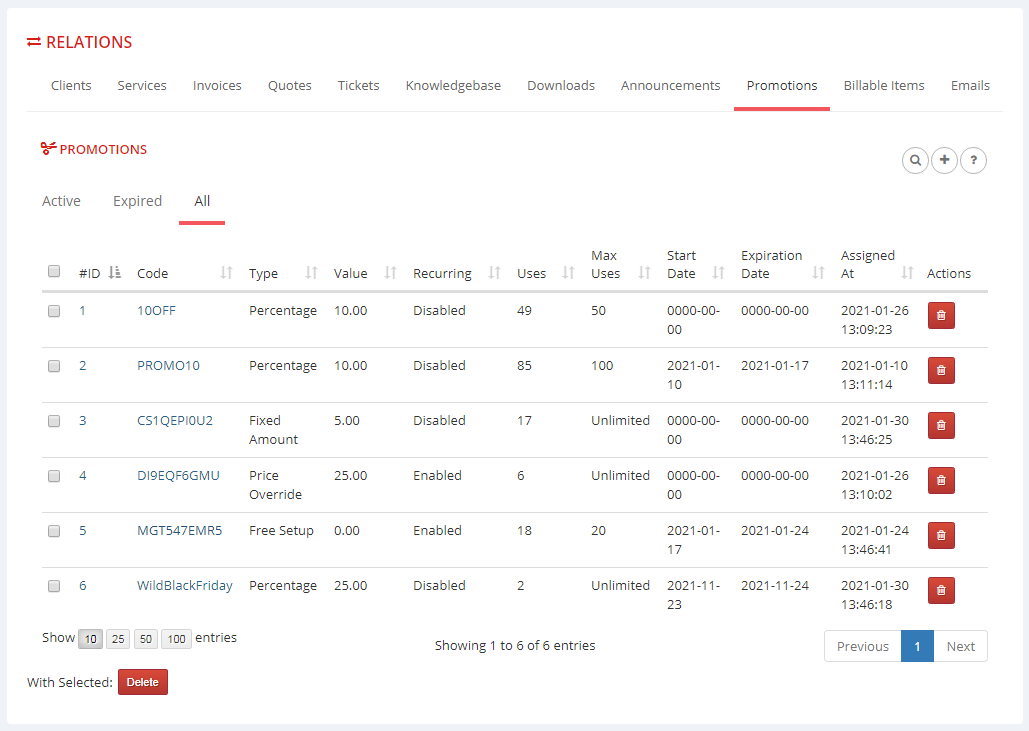Open the Expired promotions tab

coord(137,201)
